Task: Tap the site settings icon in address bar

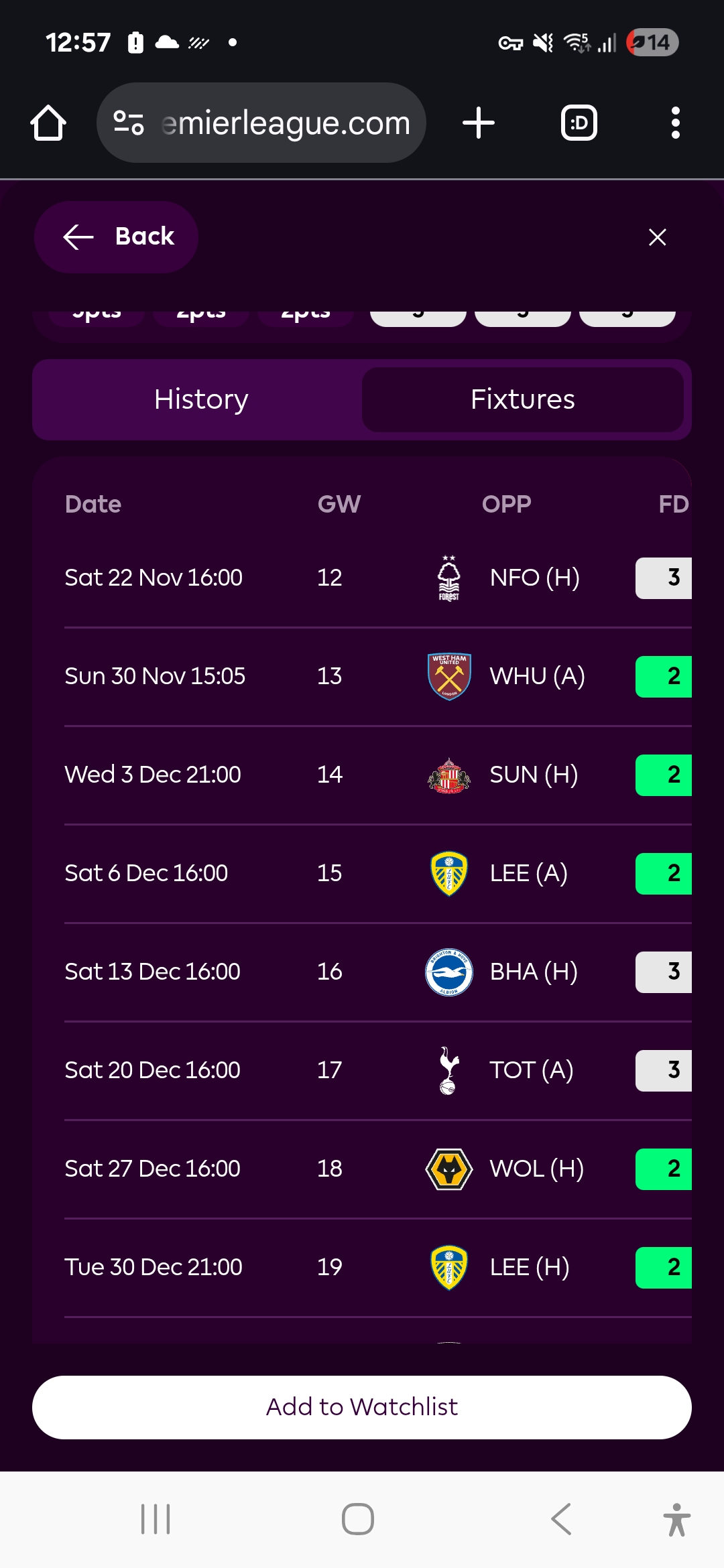Action: (x=129, y=123)
